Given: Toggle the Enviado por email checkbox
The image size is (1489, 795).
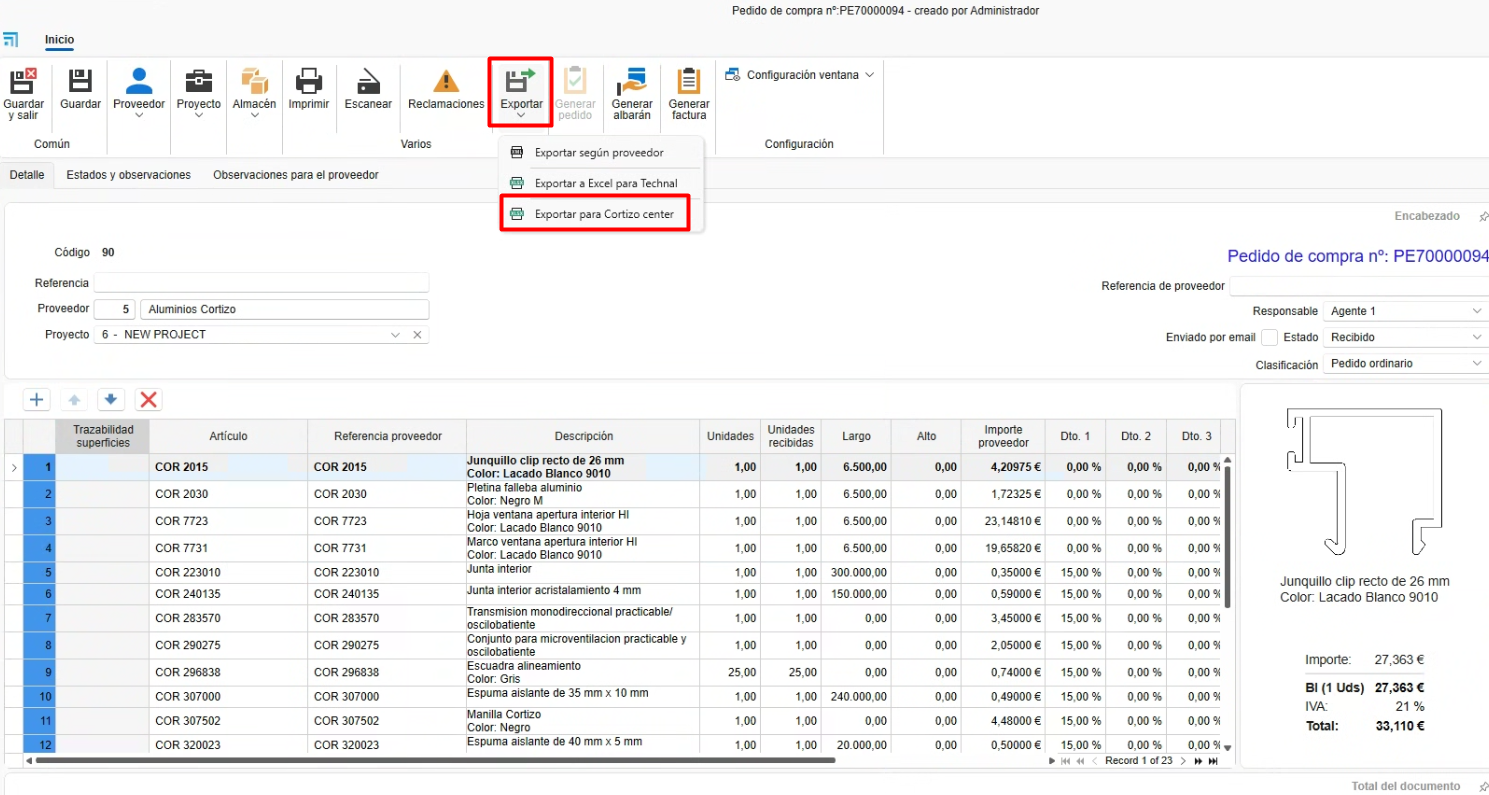Looking at the screenshot, I should pyautogui.click(x=1270, y=338).
